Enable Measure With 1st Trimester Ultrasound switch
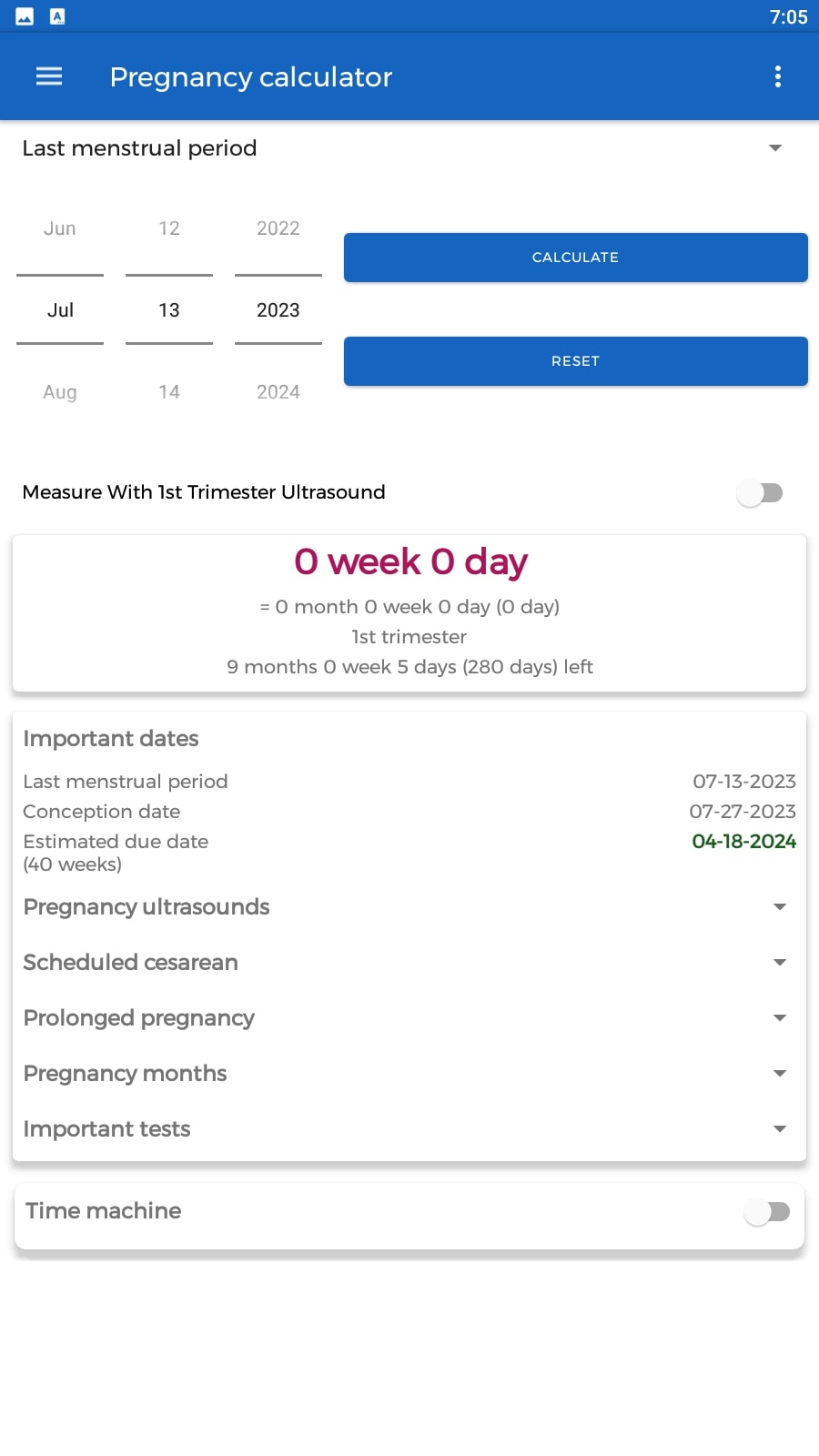The image size is (819, 1456). pos(760,493)
